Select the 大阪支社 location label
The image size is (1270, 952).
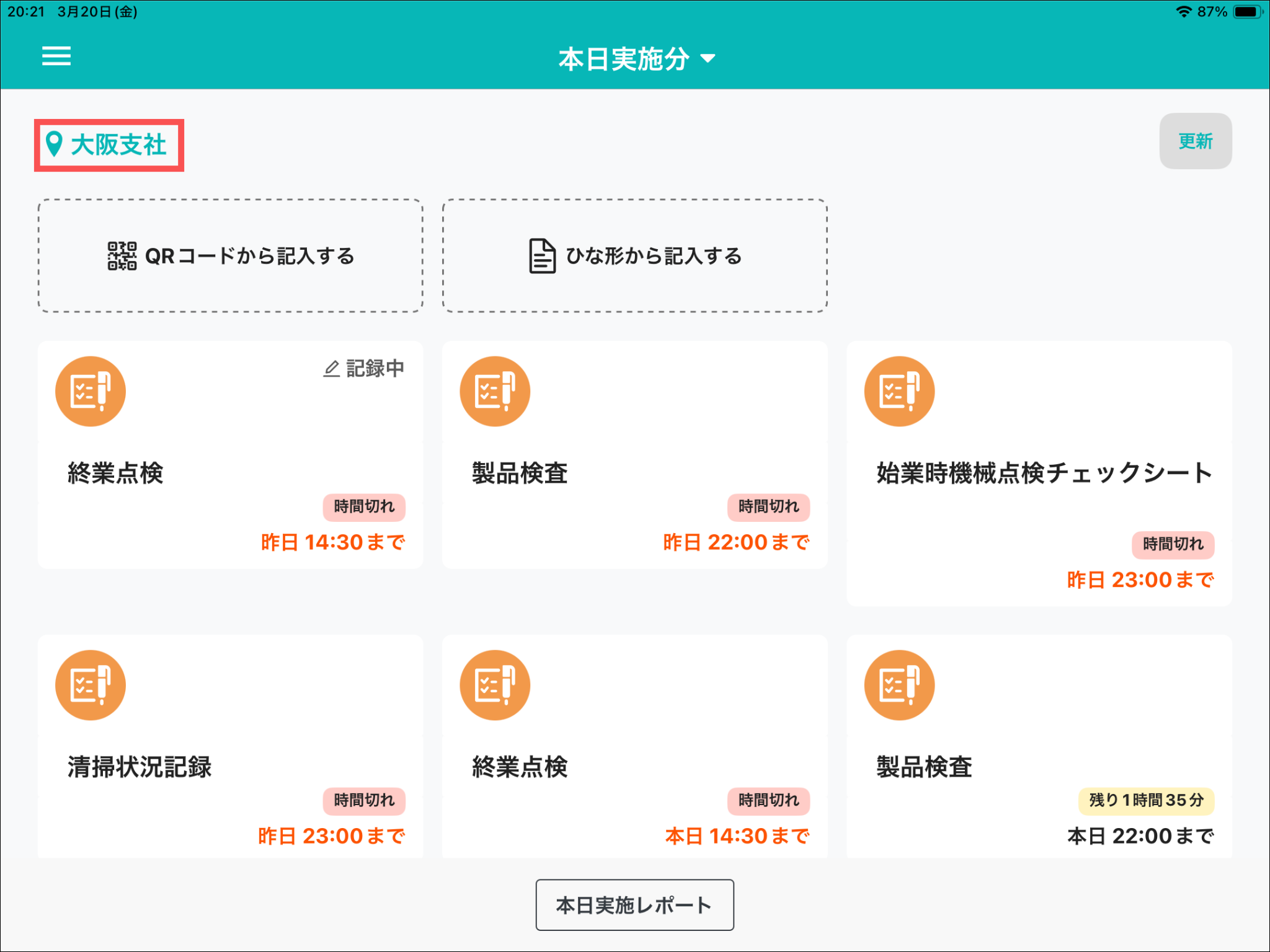click(x=118, y=144)
